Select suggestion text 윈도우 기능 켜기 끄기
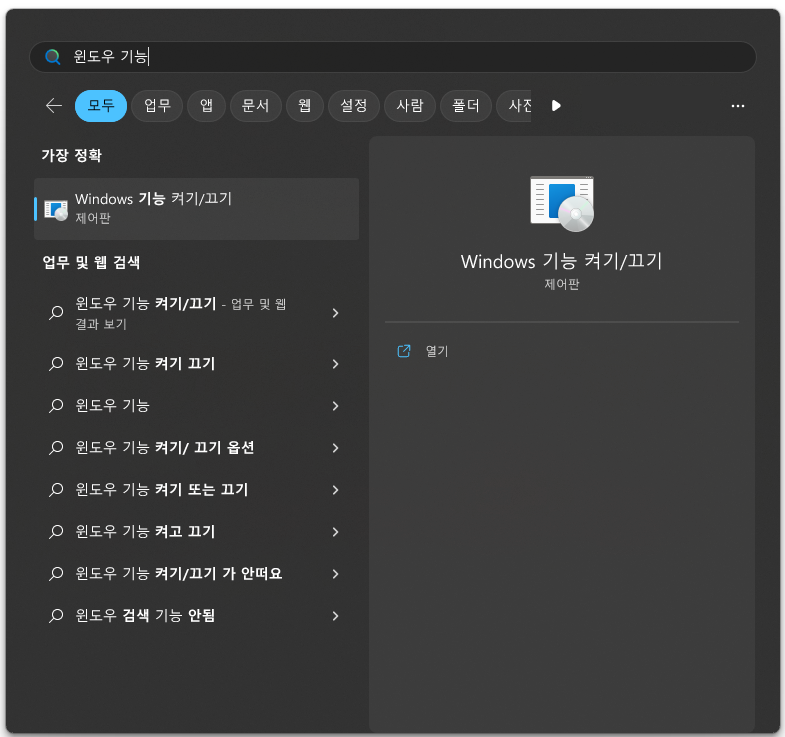Viewport: 785px width, 737px height. coord(145,363)
